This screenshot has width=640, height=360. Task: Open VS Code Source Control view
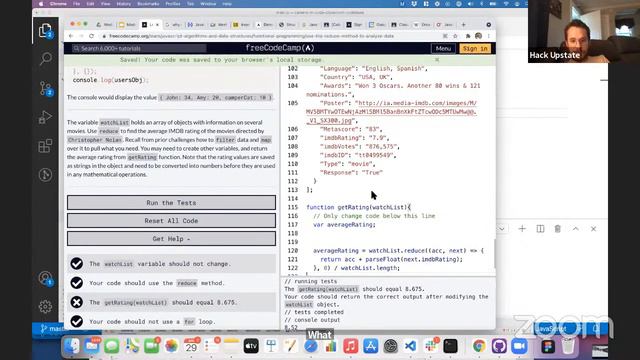[x=45, y=88]
